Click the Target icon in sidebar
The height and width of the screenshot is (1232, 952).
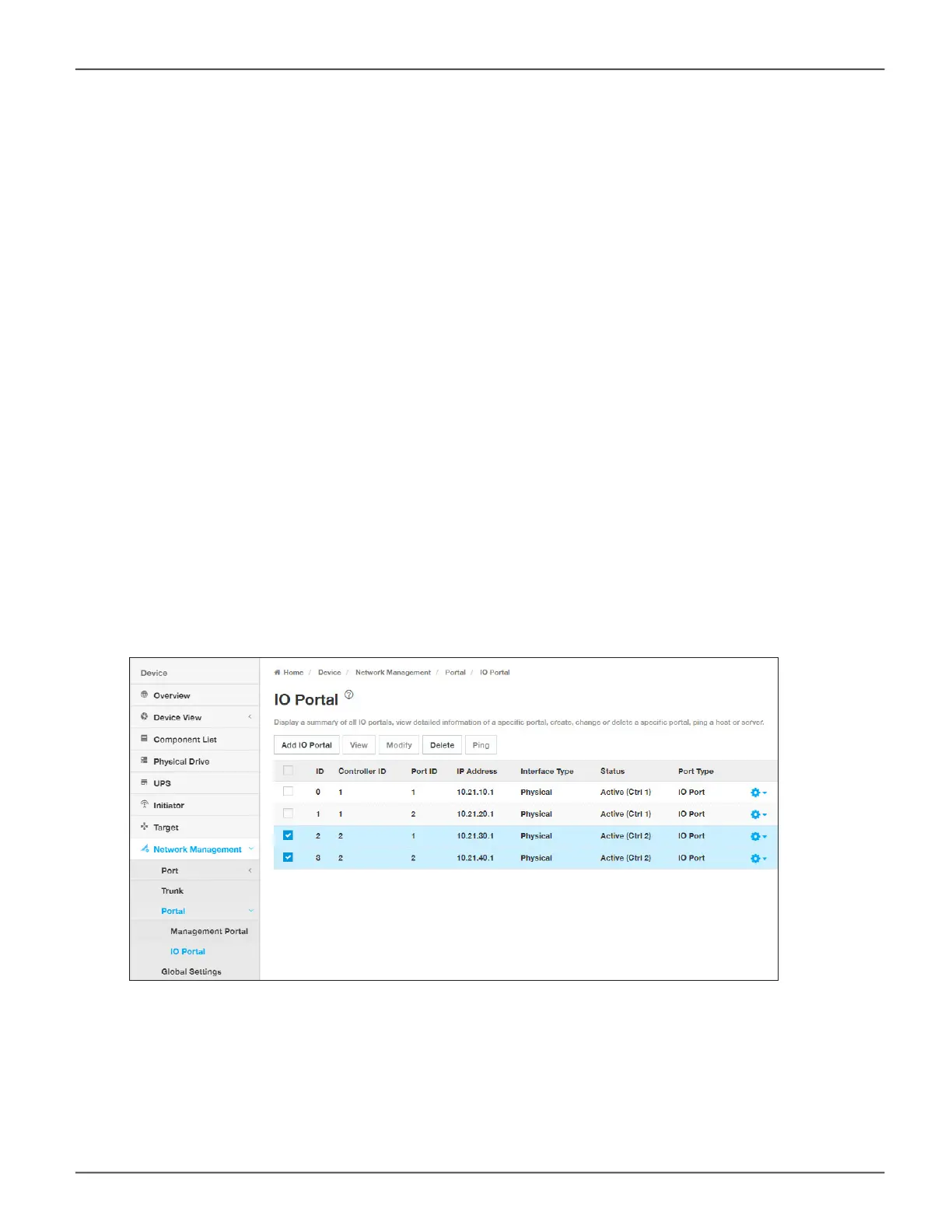[x=144, y=826]
